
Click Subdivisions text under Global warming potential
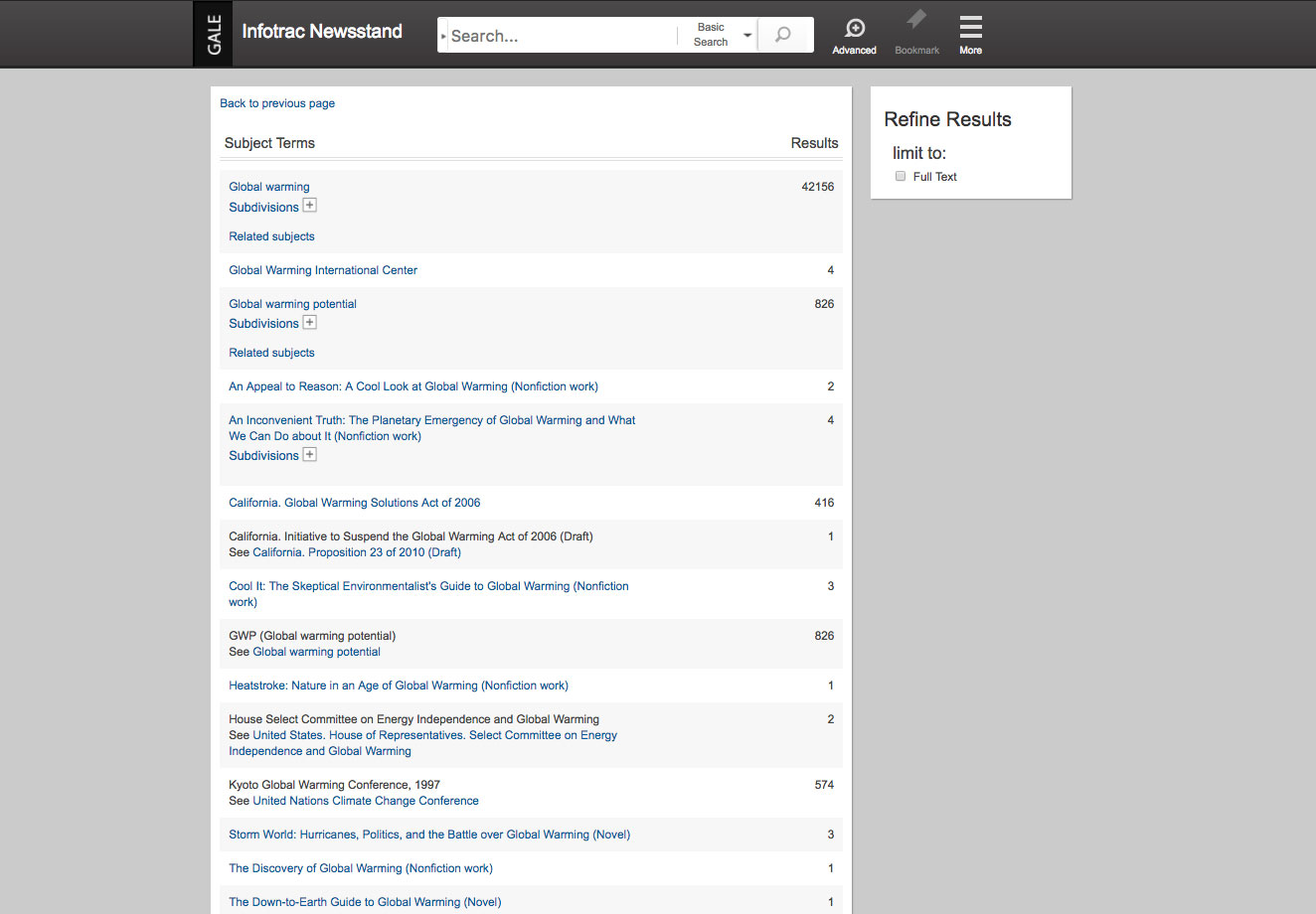[263, 324]
